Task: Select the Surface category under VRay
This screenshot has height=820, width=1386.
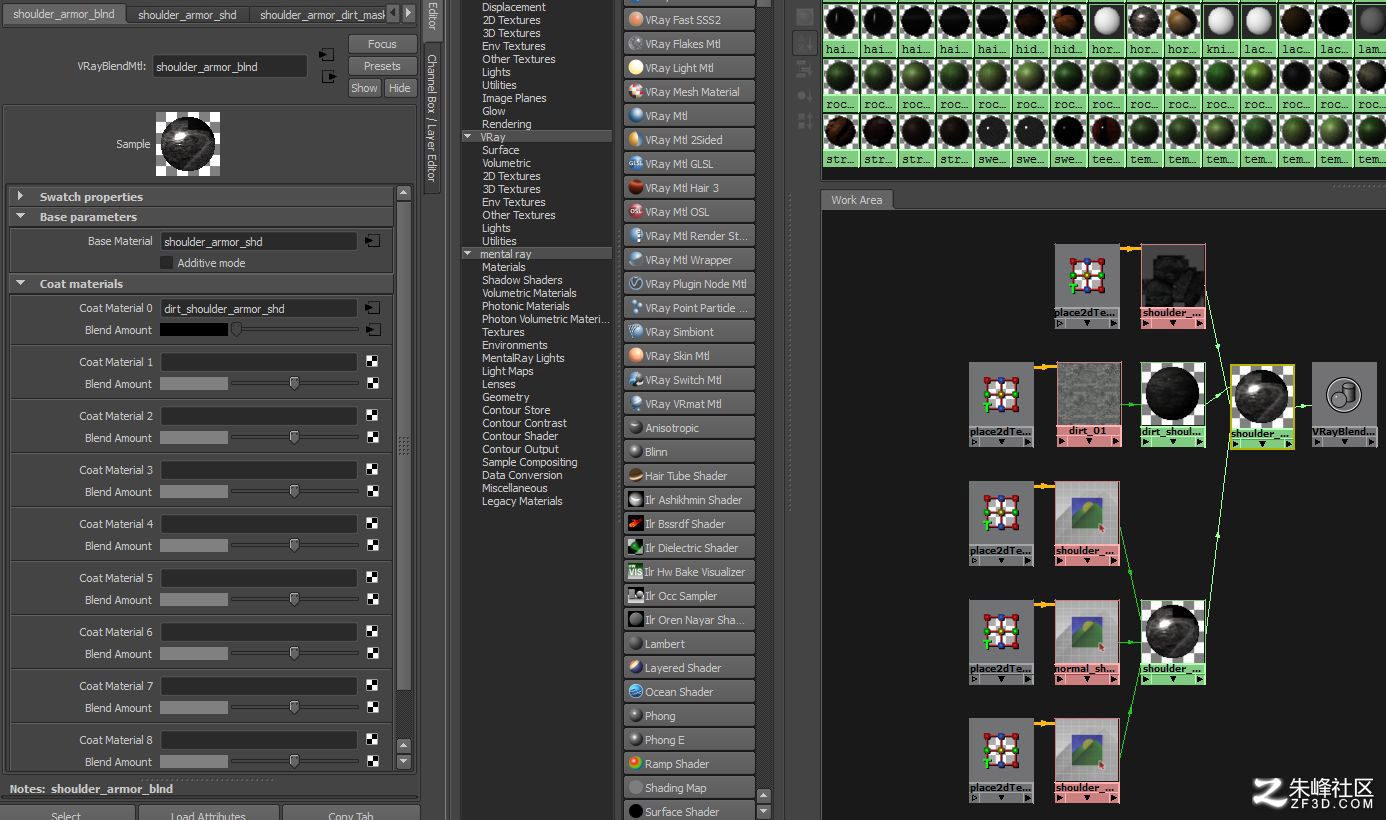Action: coord(501,150)
